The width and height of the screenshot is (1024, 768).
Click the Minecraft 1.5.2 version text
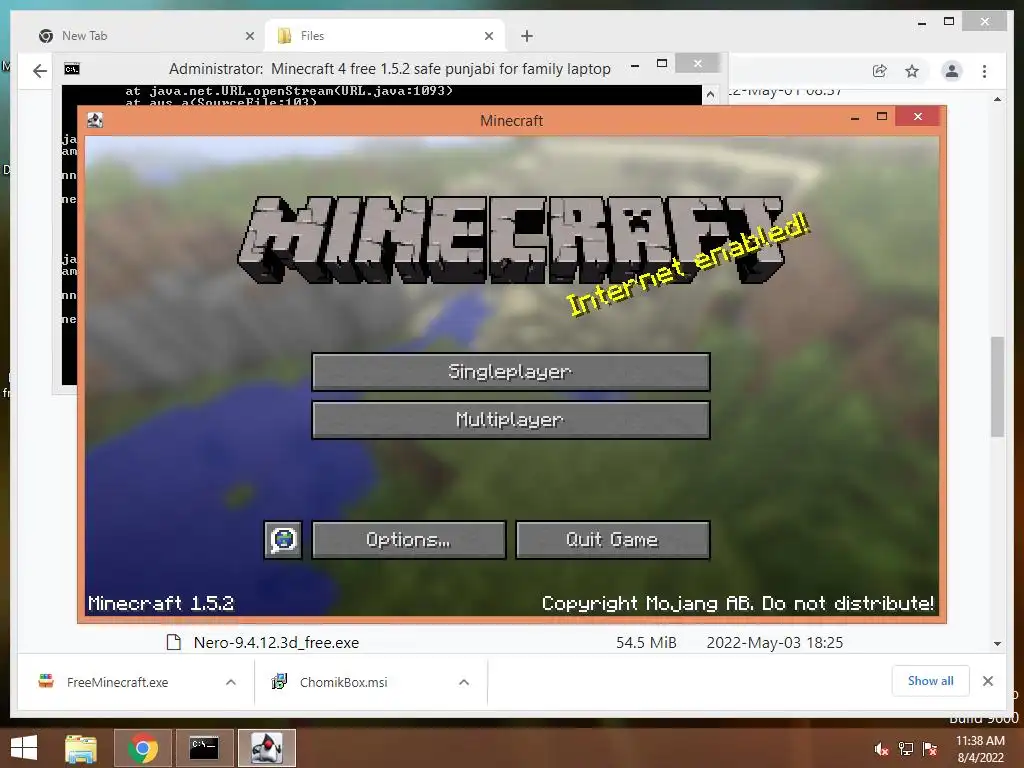[x=161, y=603]
